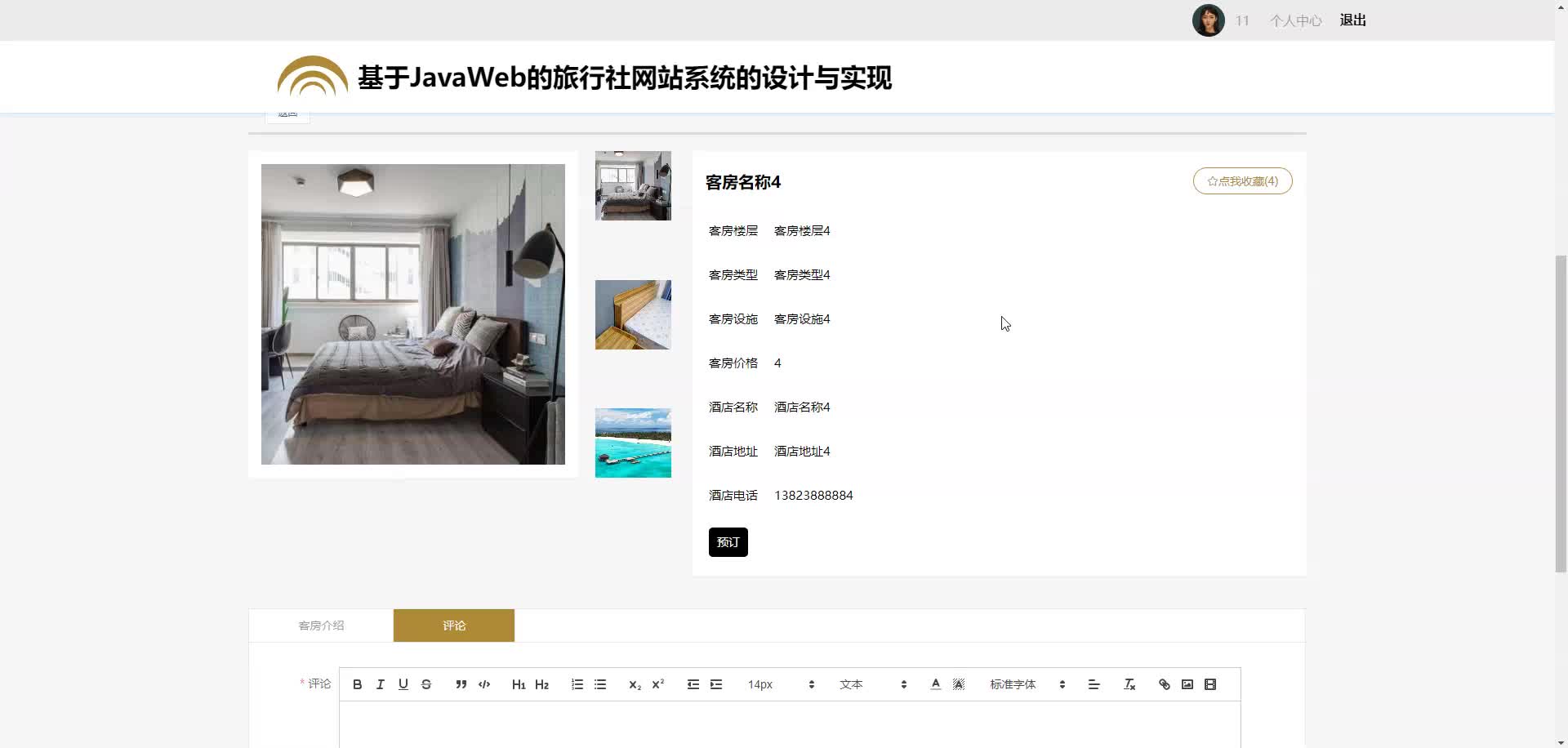Open the font color picker
Image resolution: width=1568 pixels, height=748 pixels.
tap(935, 684)
